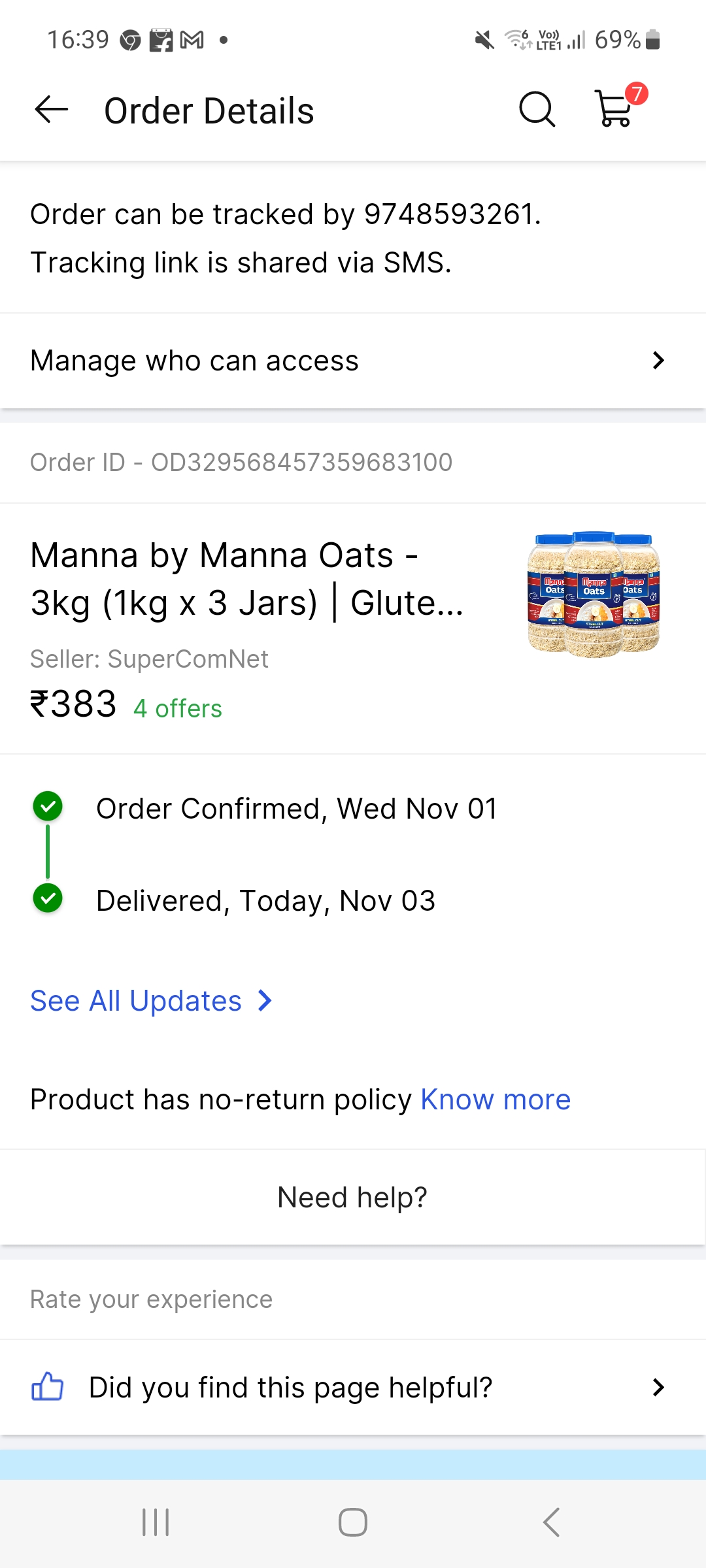This screenshot has width=706, height=1568.
Task: Expand See All Updates arrow
Action: pyautogui.click(x=265, y=1000)
